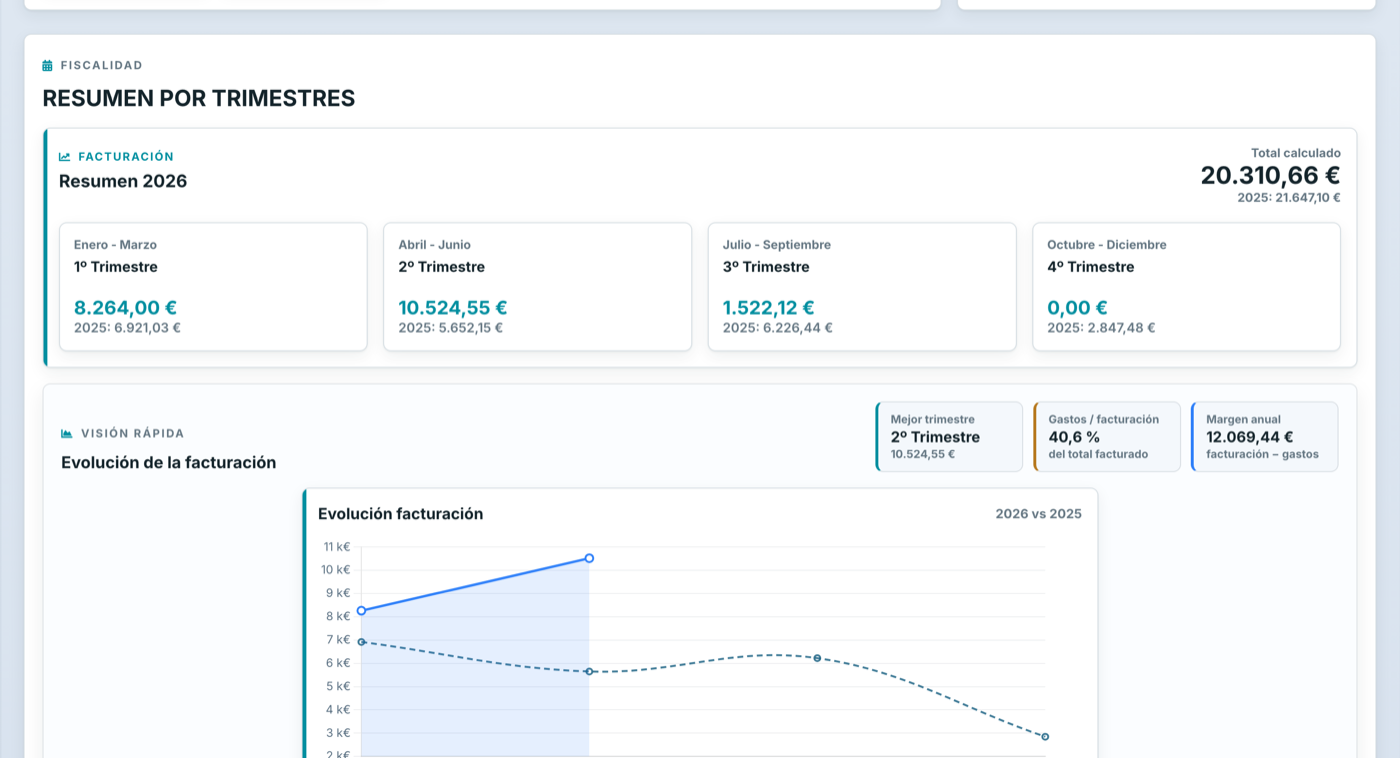Click the 1.522,12 € amount
The width and height of the screenshot is (1400, 758).
769,308
